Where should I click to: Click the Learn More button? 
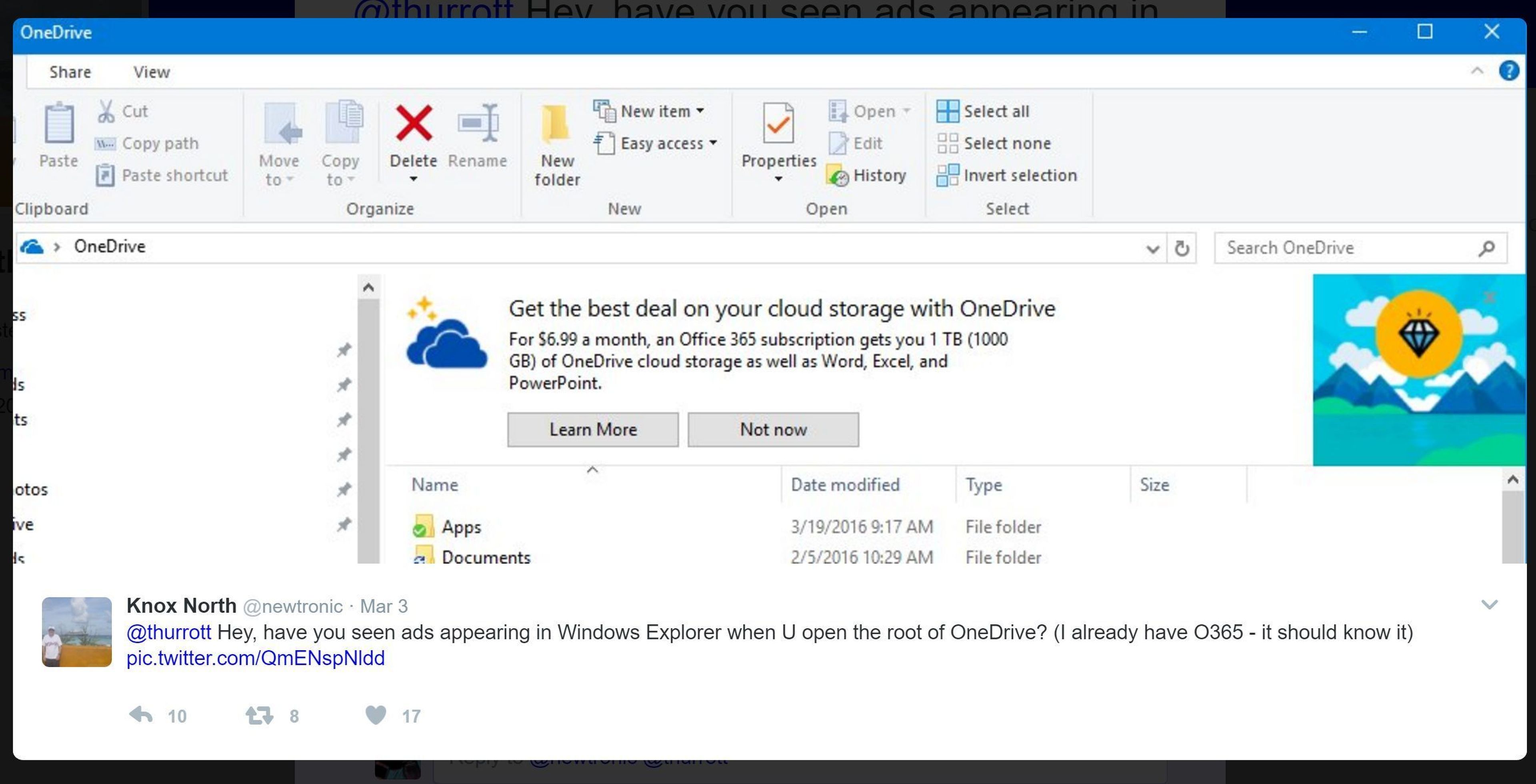[593, 429]
